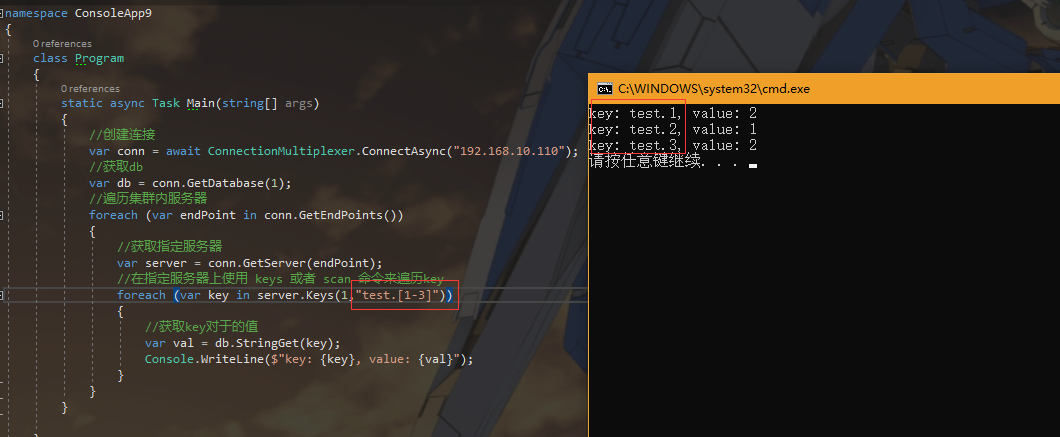Click the 'await' keyword
The image size is (1060, 437).
point(183,151)
